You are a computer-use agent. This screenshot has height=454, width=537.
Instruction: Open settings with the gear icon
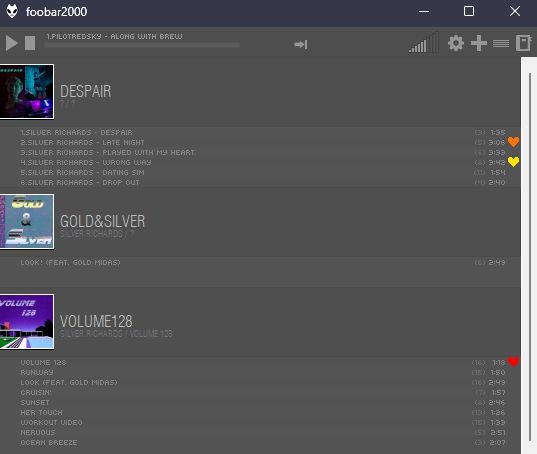tap(456, 43)
